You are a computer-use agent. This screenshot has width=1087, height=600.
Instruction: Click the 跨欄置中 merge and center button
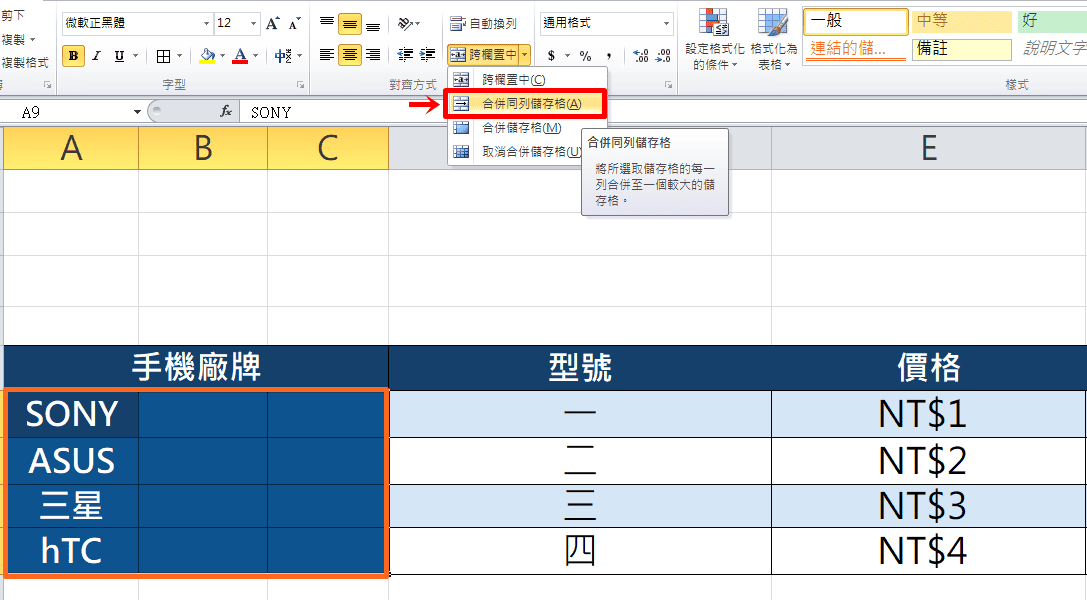(483, 54)
